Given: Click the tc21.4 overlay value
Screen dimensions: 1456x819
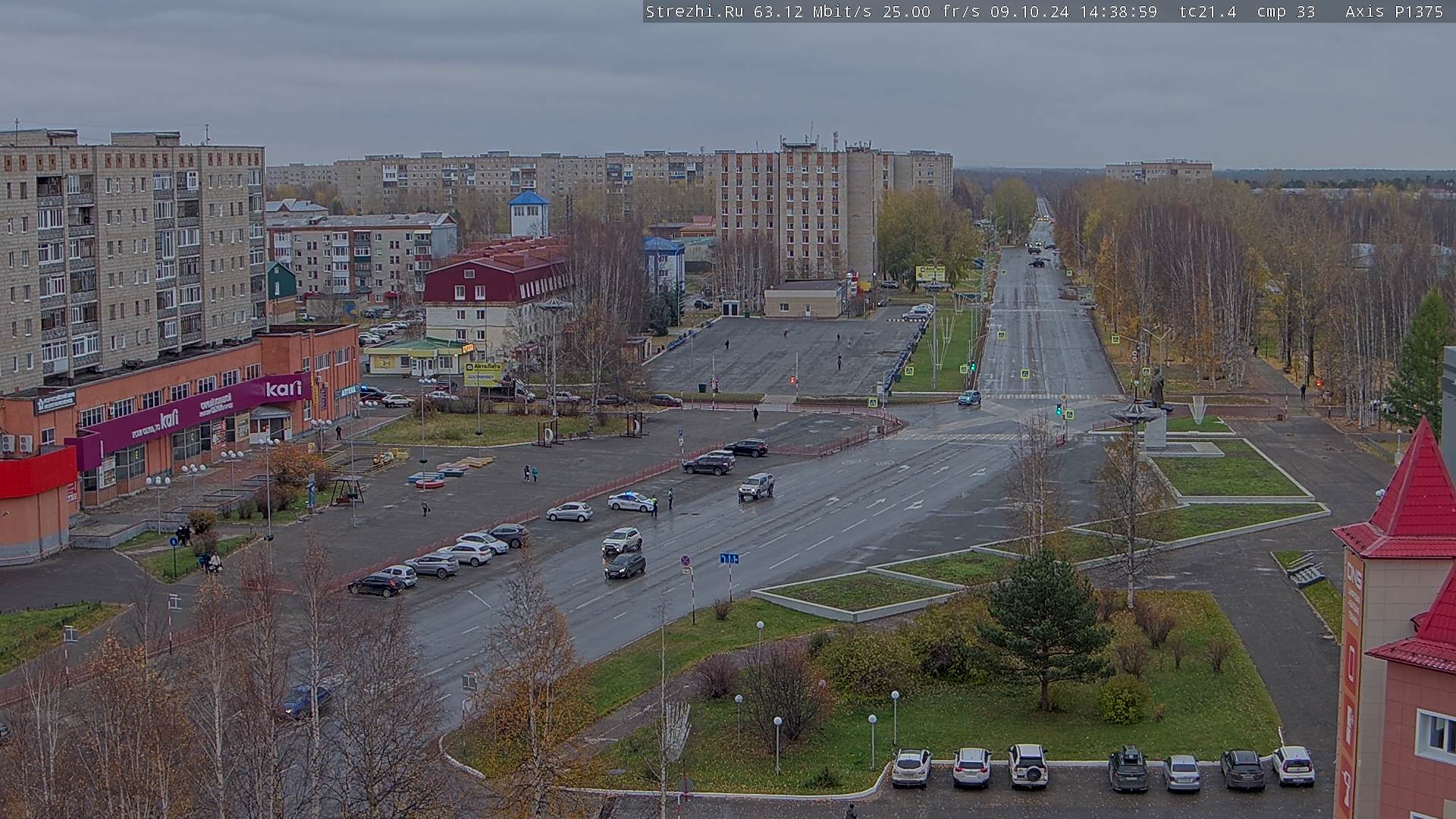Looking at the screenshot, I should (x=1208, y=11).
